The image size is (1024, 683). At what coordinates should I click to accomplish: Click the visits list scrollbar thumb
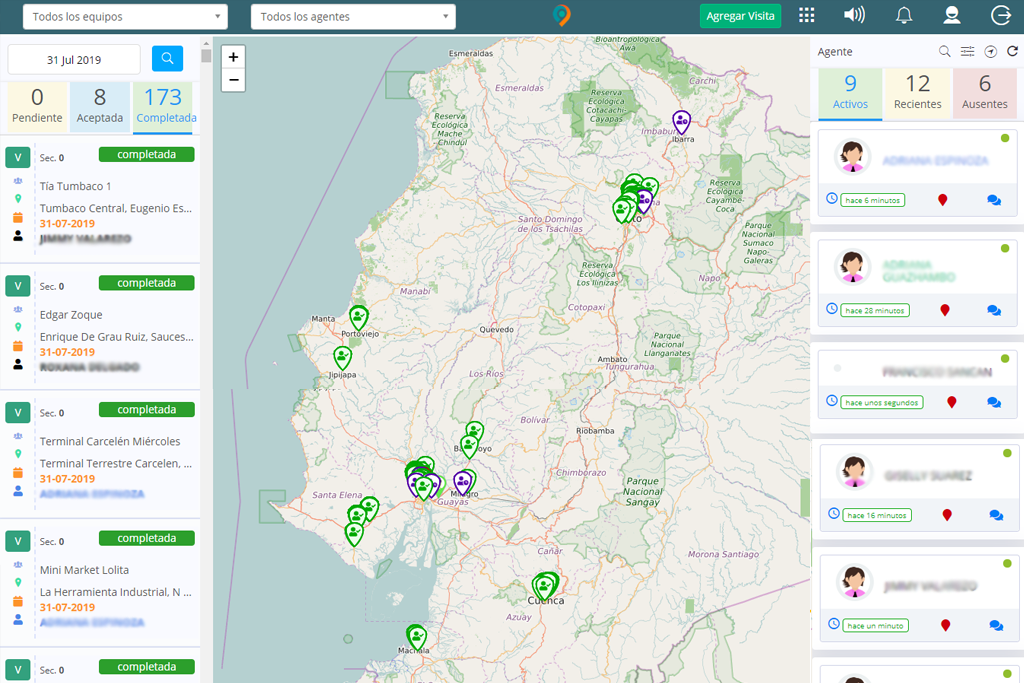coord(206,56)
